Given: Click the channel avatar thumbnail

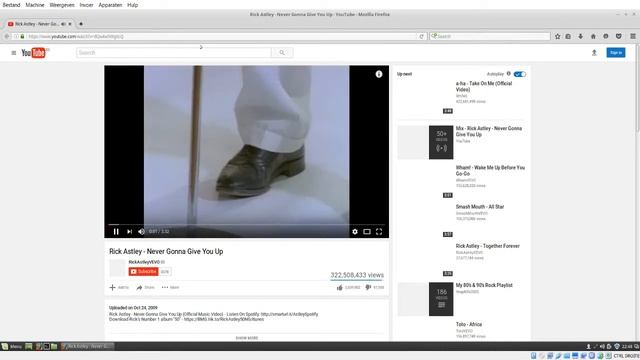Looking at the screenshot, I should pos(117,268).
